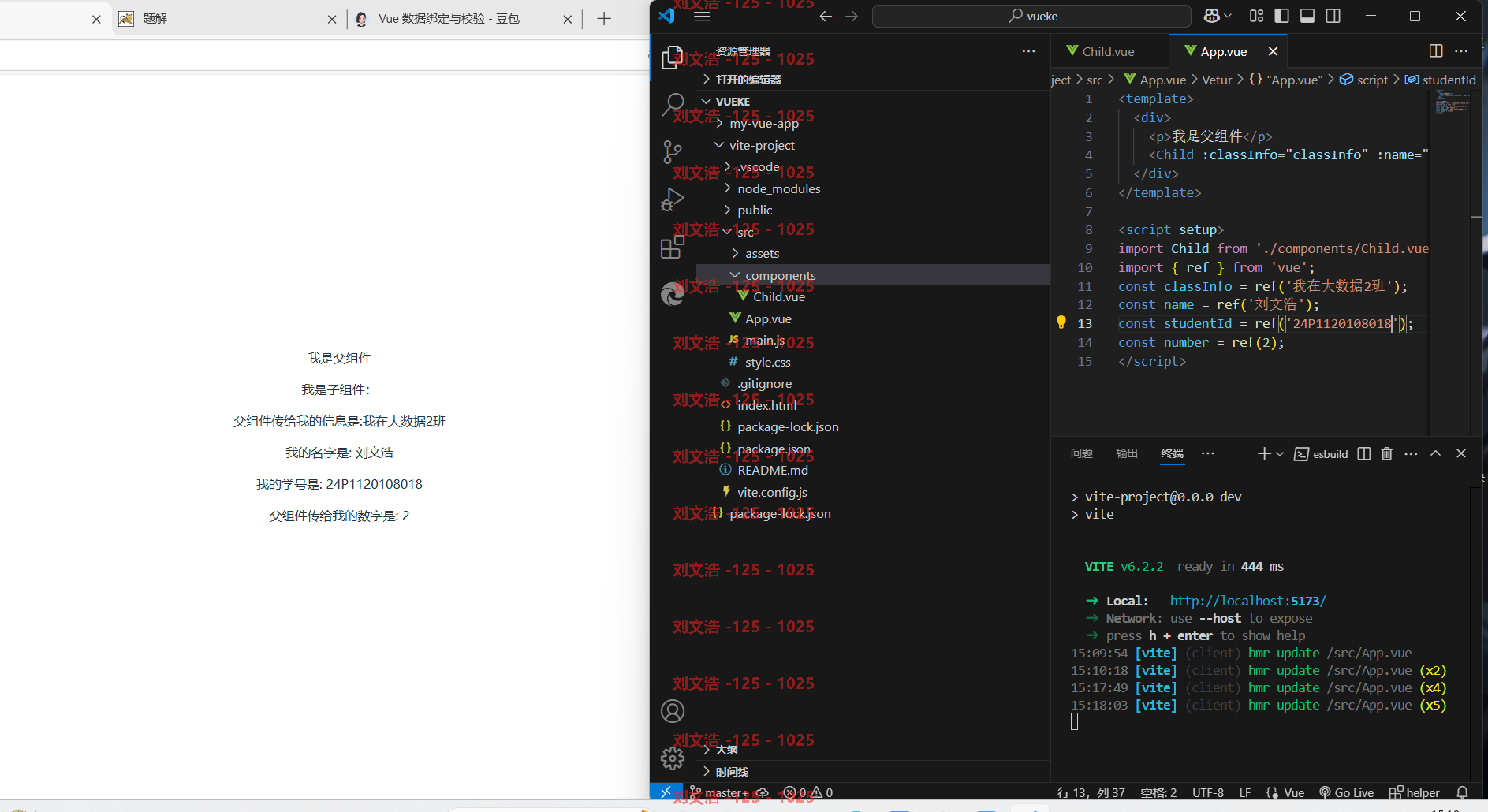Toggle the secondary side bar visibility
This screenshot has width=1488, height=812.
point(1333,16)
